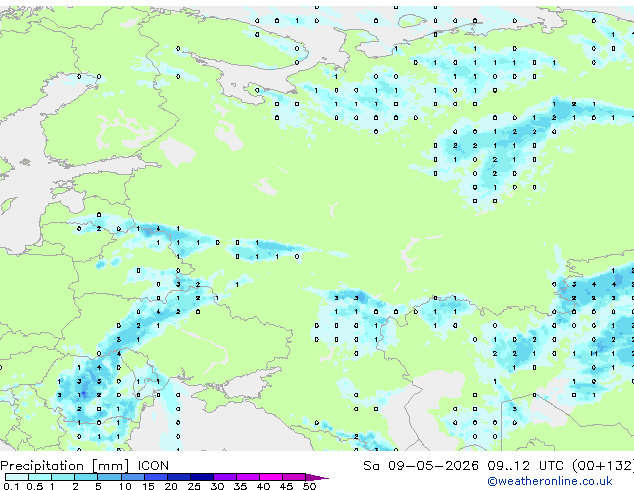
Task: Click the "(00+132)" forecast offset text
Action: coord(603,466)
